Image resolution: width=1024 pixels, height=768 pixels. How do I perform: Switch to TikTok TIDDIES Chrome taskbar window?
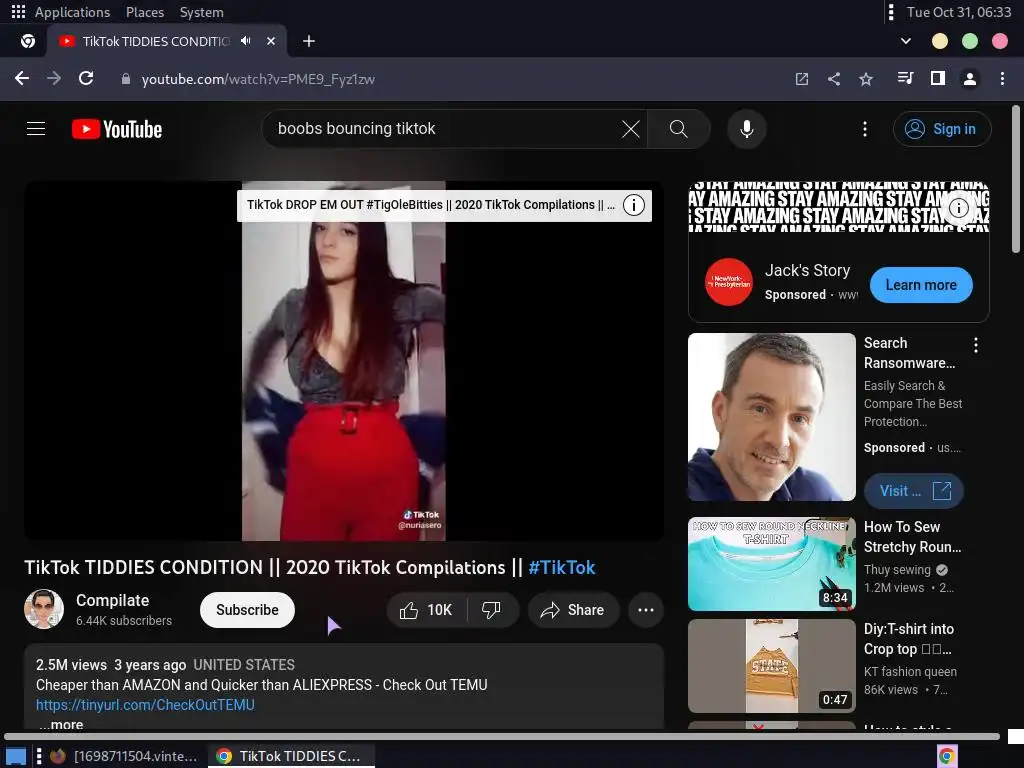(291, 756)
